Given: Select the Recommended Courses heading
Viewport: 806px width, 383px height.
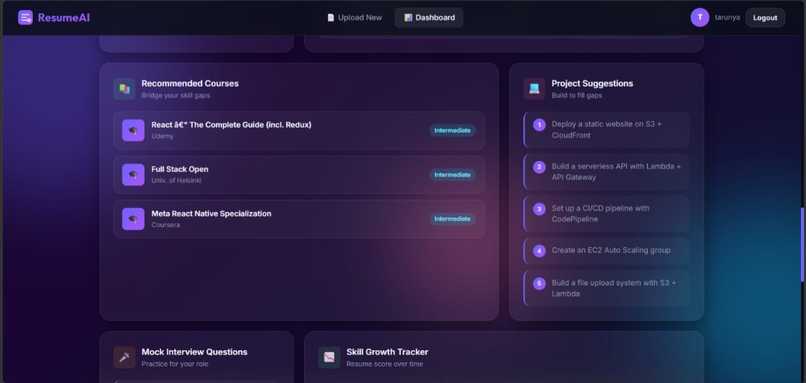Looking at the screenshot, I should (x=190, y=83).
